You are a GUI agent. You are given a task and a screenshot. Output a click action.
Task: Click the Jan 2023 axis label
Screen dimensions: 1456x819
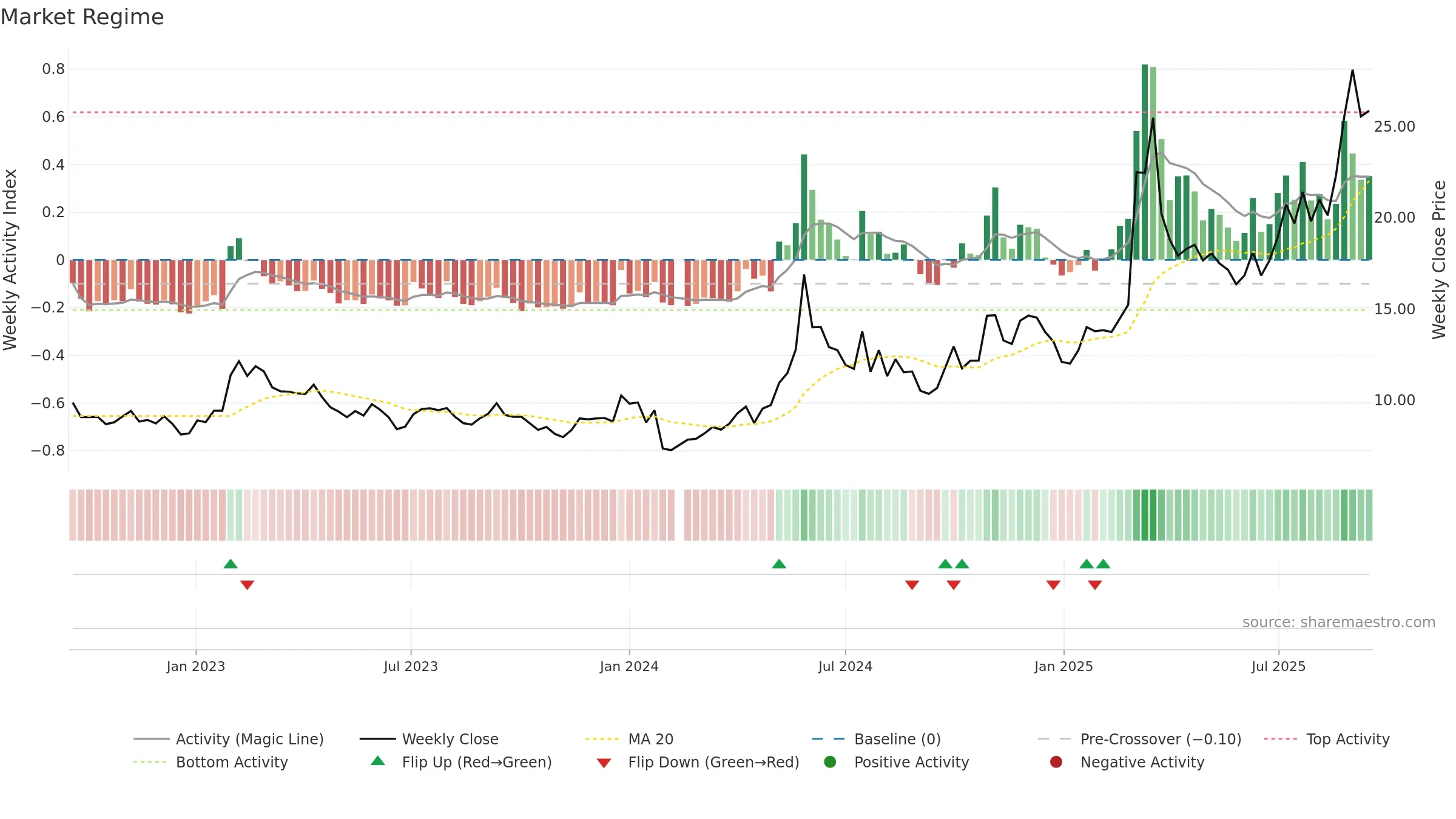point(196,666)
